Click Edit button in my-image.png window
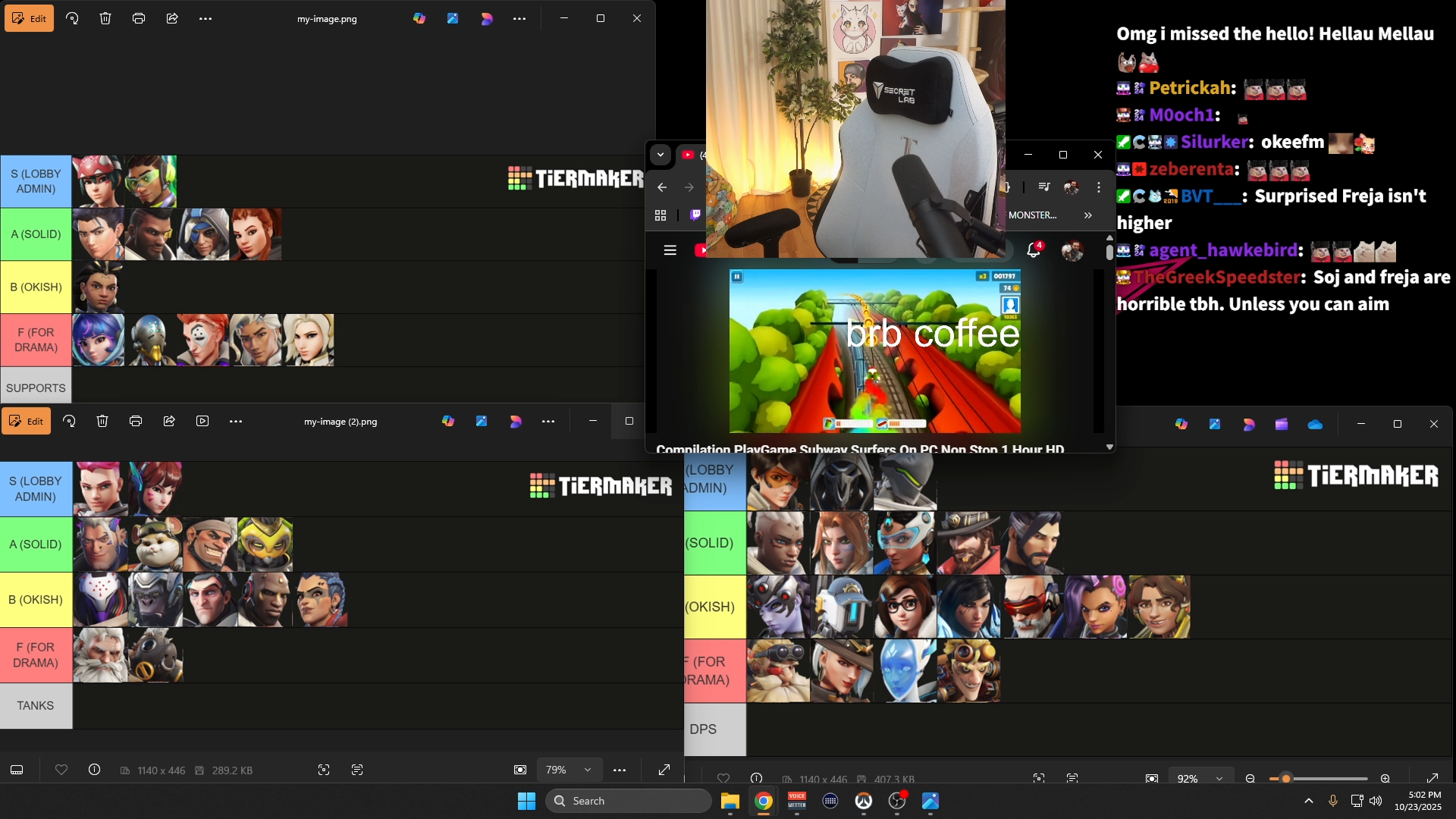 tap(30, 18)
